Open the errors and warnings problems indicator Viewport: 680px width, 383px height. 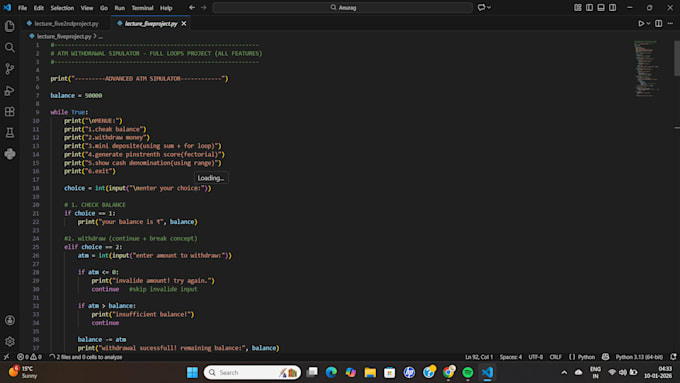click(x=29, y=357)
